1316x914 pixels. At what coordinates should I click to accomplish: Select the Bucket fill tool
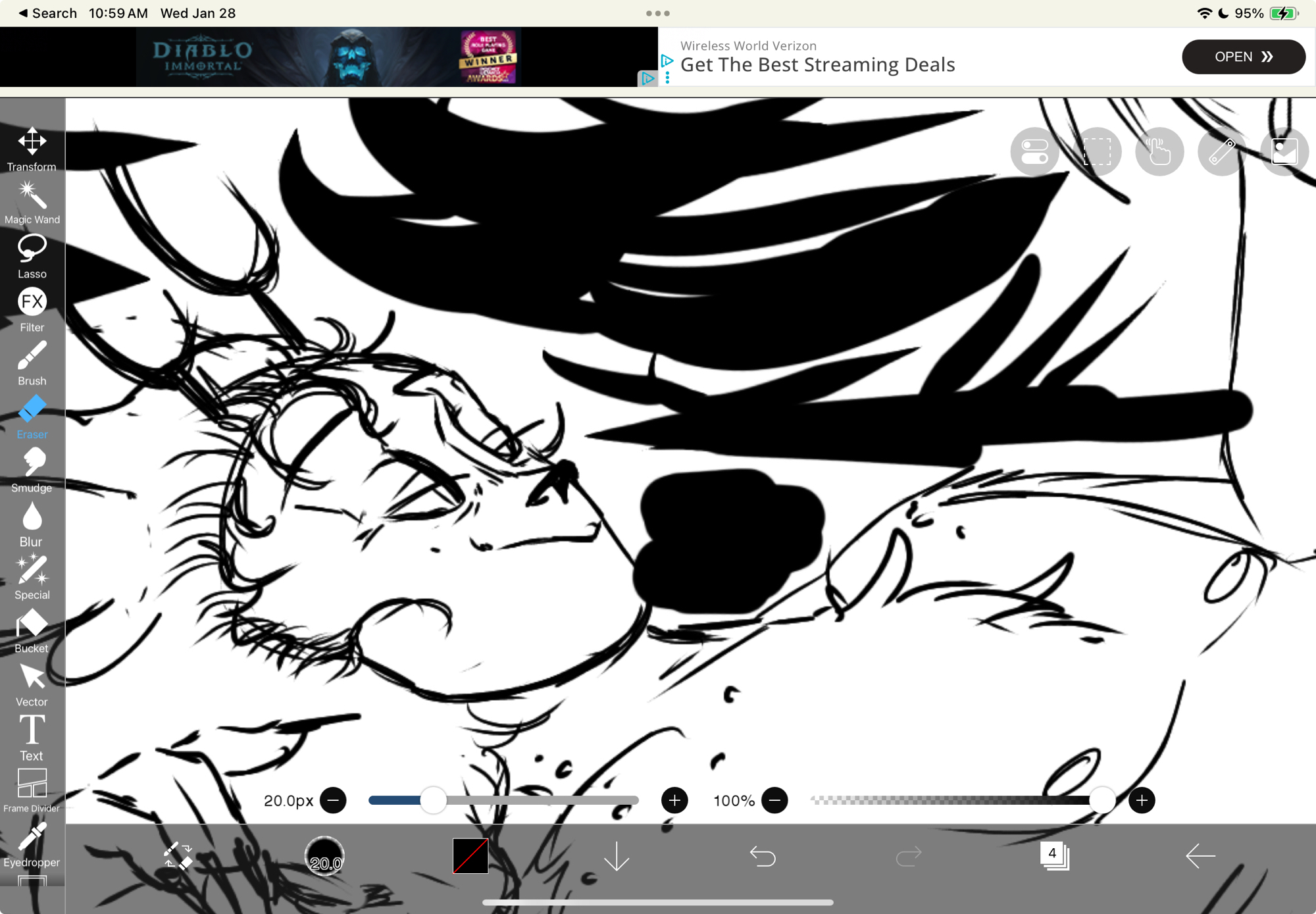coord(32,630)
